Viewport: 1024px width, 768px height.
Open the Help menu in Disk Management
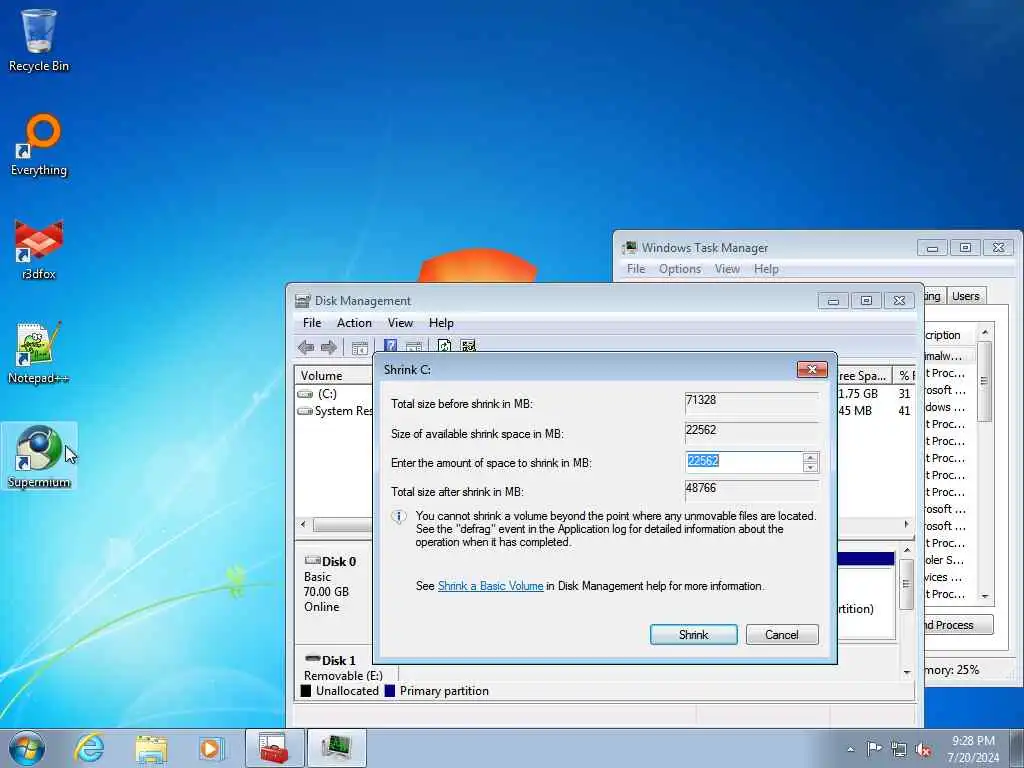click(x=441, y=323)
